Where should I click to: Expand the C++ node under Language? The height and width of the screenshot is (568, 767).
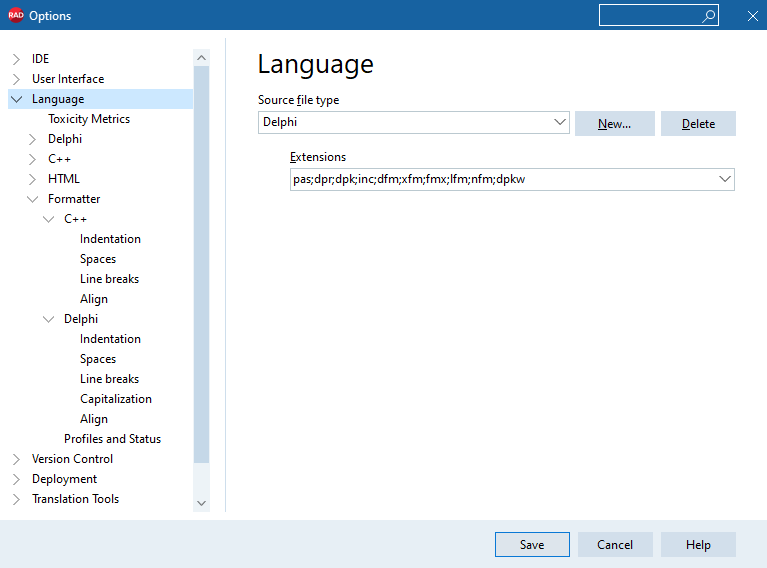[x=32, y=159]
